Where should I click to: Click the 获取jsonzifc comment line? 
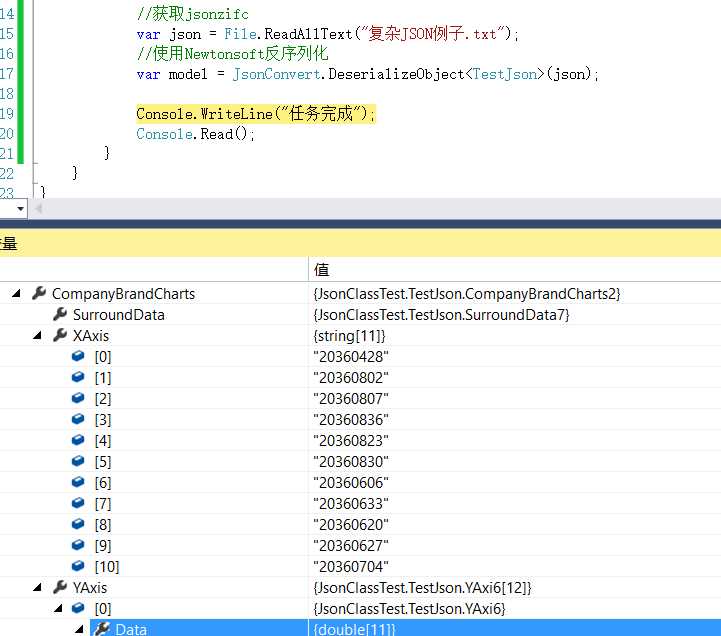click(193, 14)
